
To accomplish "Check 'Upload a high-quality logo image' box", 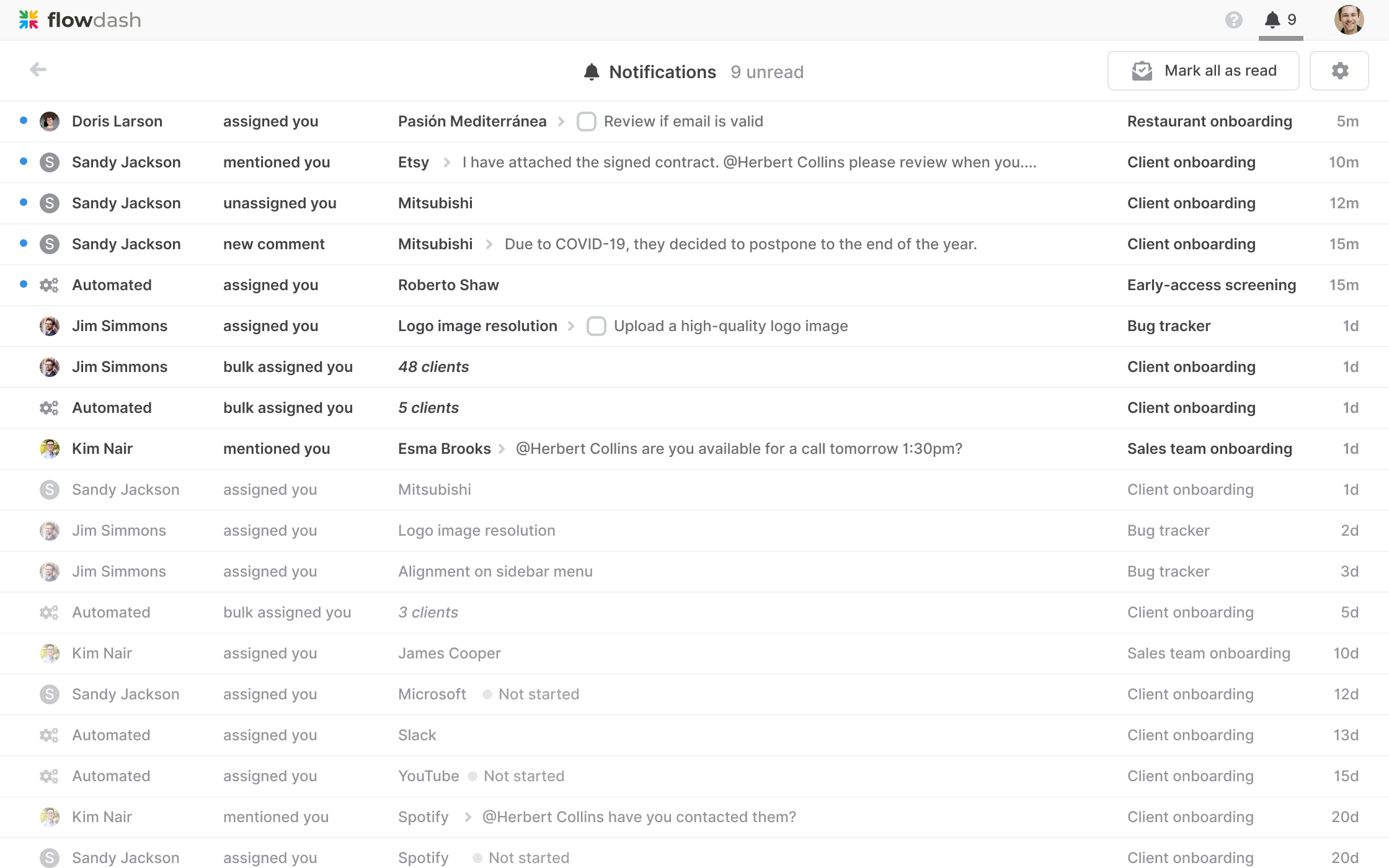I will point(597,326).
